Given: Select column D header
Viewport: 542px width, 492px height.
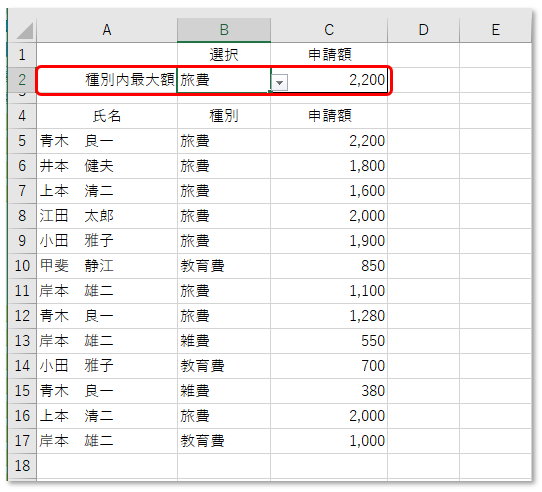Looking at the screenshot, I should pyautogui.click(x=423, y=30).
